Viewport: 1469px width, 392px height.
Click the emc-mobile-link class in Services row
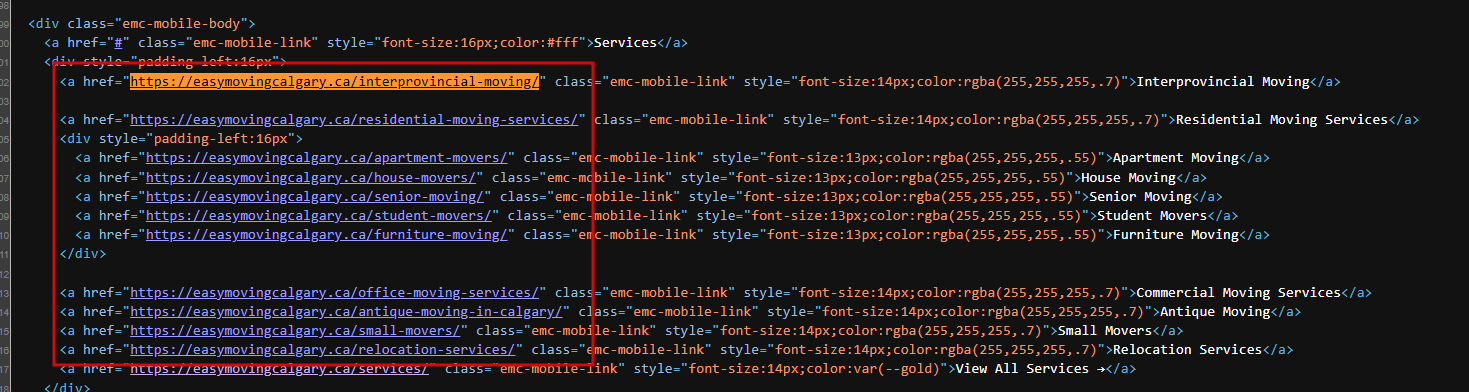tap(252, 43)
